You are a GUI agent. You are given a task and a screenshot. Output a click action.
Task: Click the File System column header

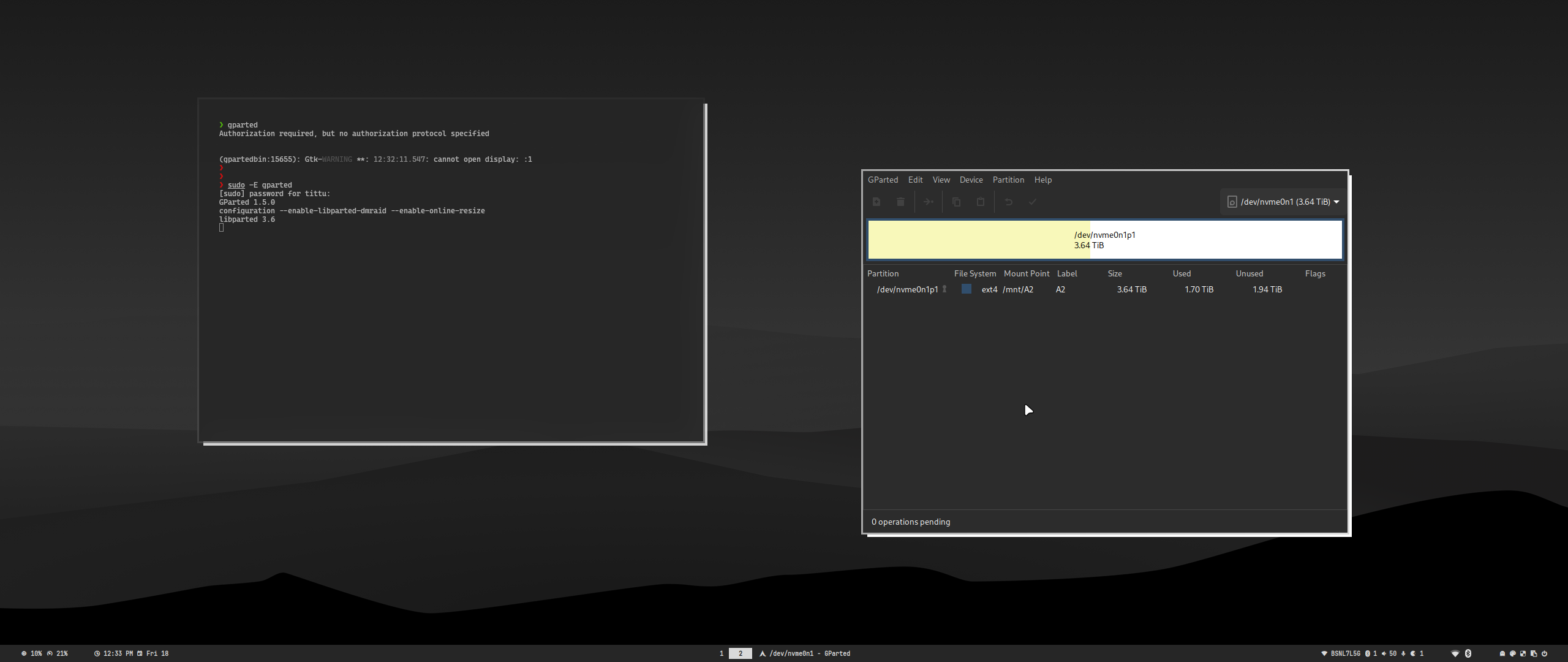(x=974, y=273)
